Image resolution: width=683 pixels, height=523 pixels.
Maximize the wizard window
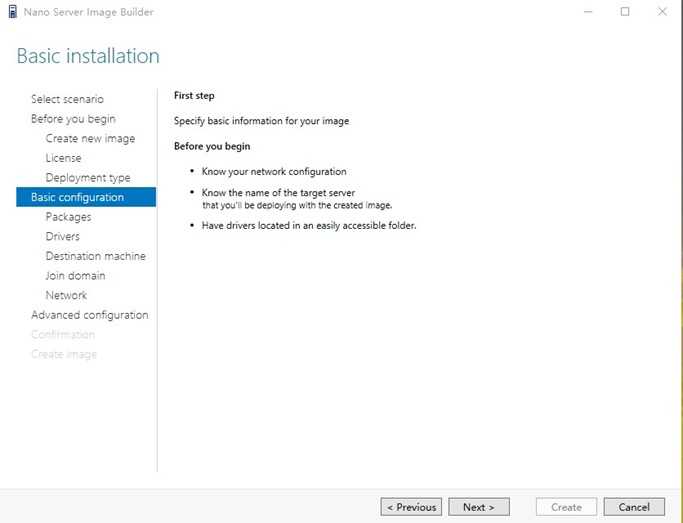click(625, 12)
